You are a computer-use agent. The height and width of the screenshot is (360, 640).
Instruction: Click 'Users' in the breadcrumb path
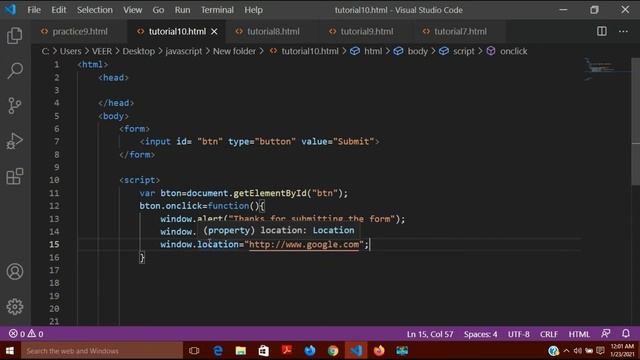click(71, 51)
